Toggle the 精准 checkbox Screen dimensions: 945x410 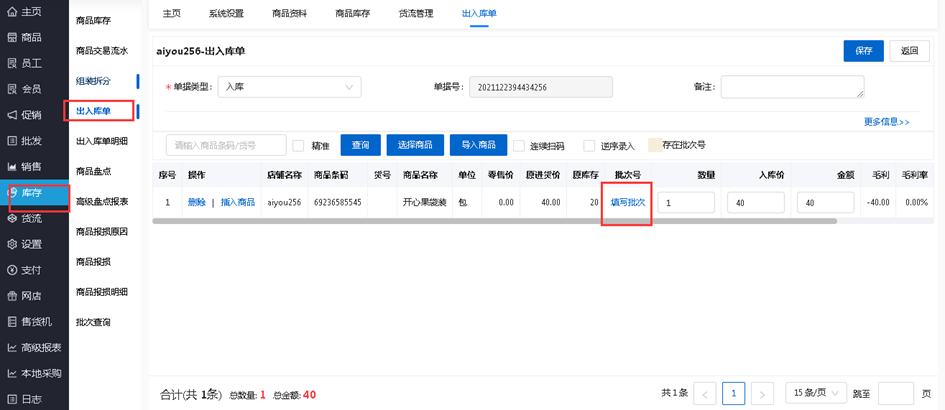(x=298, y=145)
